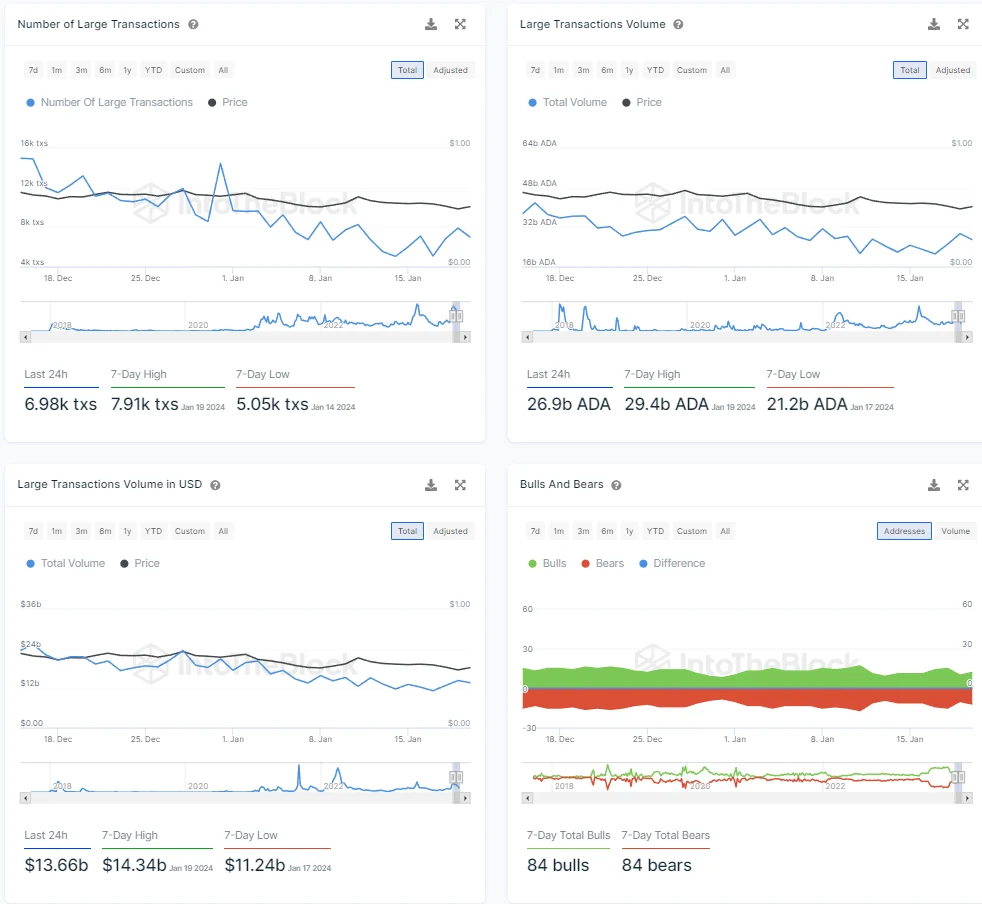Screen dimensions: 982x904
Task: Expand Number of Large Transactions chart fullscreen
Action: [460, 24]
